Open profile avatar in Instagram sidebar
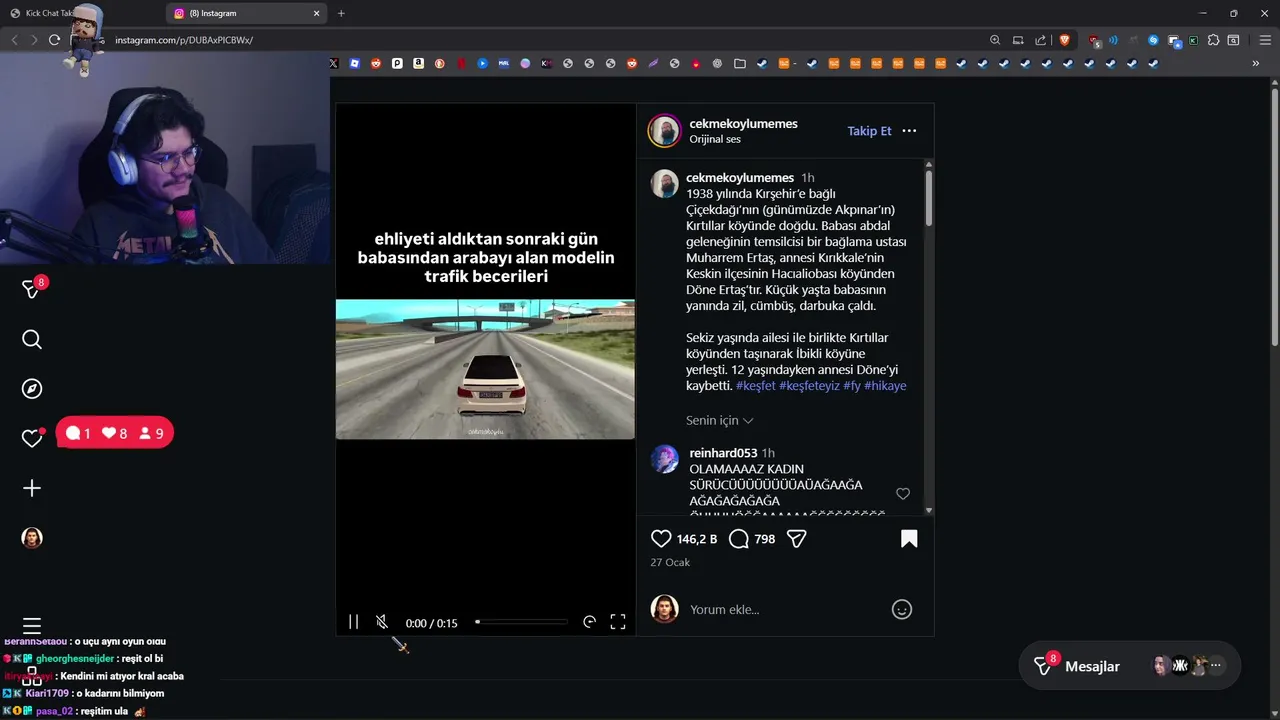Screen dimensions: 1280x720 point(32,538)
